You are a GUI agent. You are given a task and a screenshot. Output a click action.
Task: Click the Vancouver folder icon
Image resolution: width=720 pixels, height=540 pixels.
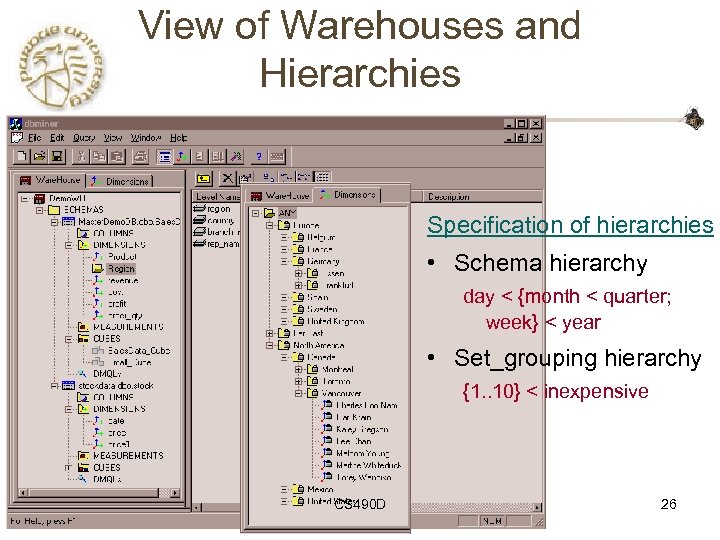click(313, 393)
